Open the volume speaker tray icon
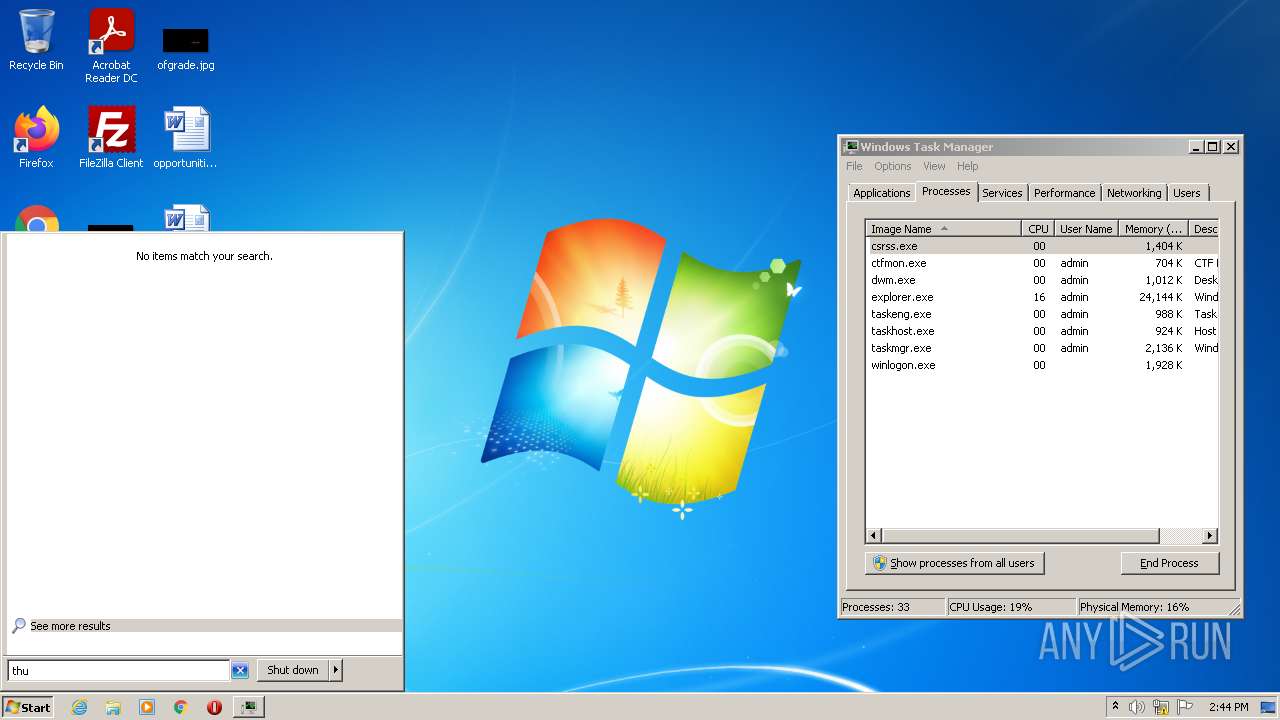The width and height of the screenshot is (1280, 720). (1137, 707)
